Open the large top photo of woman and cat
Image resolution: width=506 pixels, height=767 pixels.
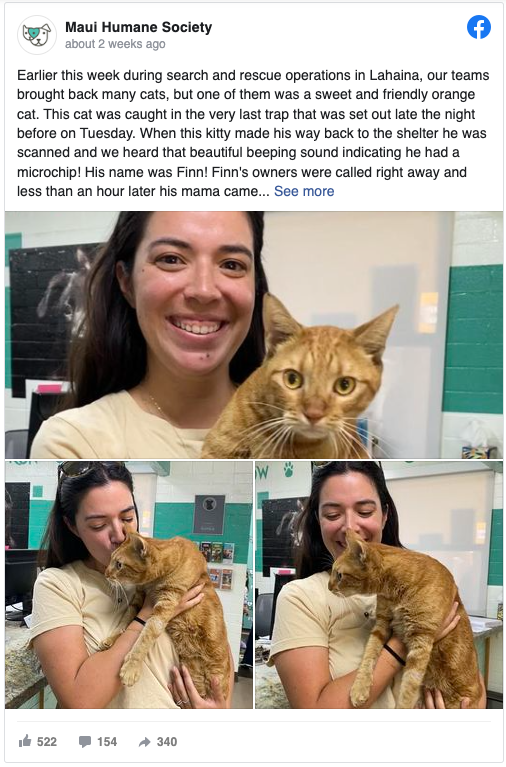(x=253, y=335)
